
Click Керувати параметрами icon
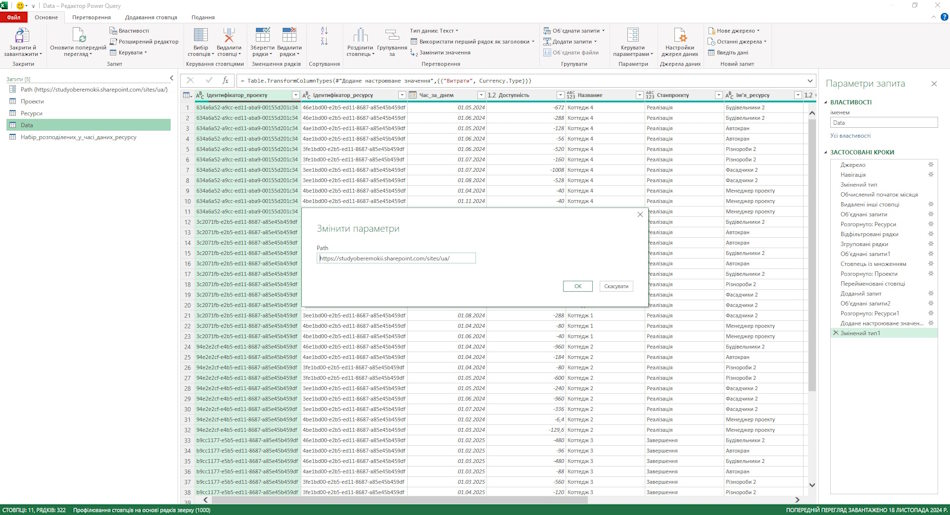pos(633,35)
